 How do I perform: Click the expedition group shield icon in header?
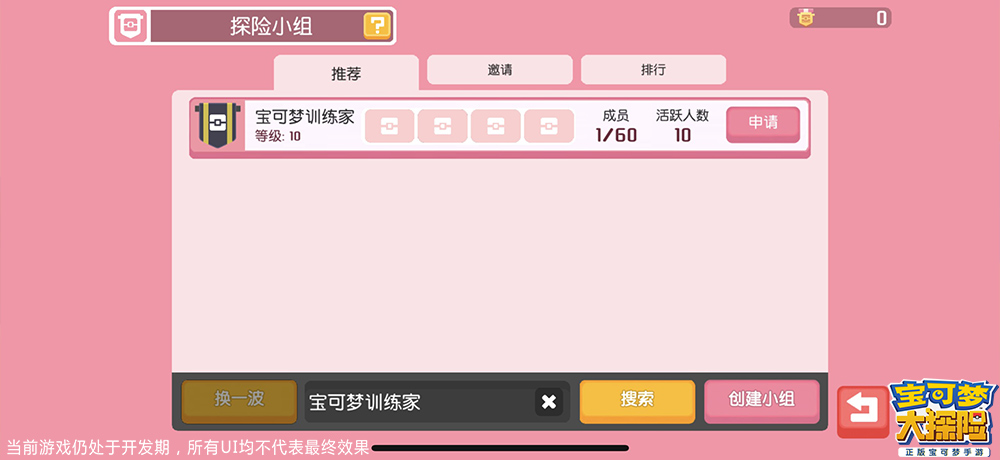(x=131, y=26)
